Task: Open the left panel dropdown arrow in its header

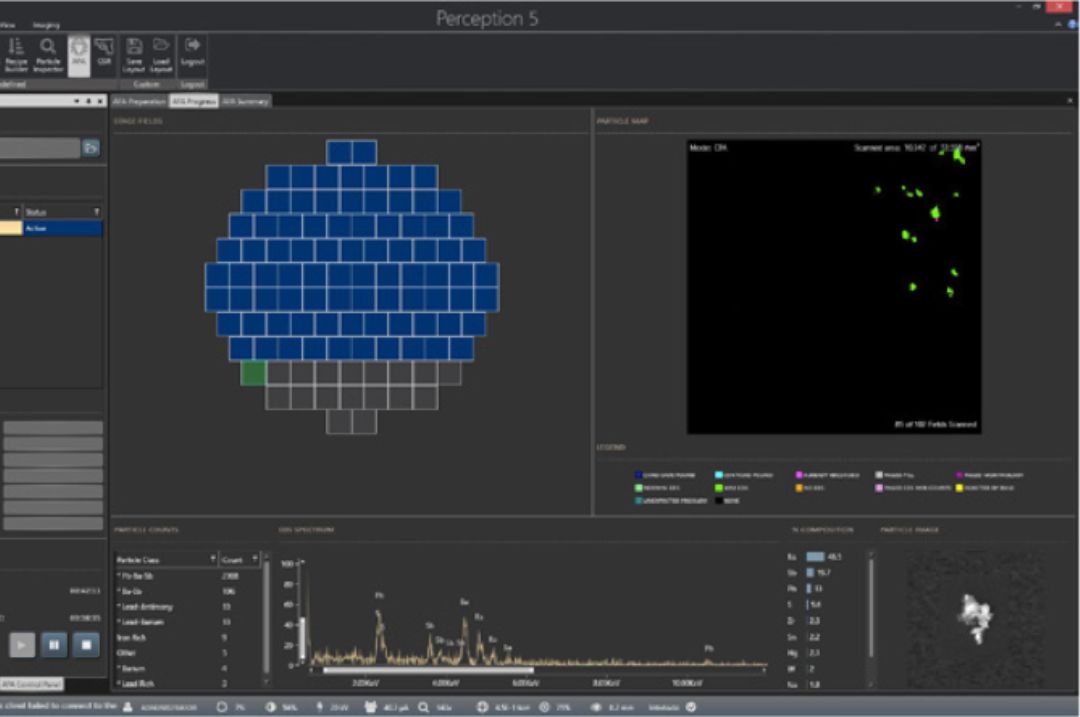Action: pos(76,101)
